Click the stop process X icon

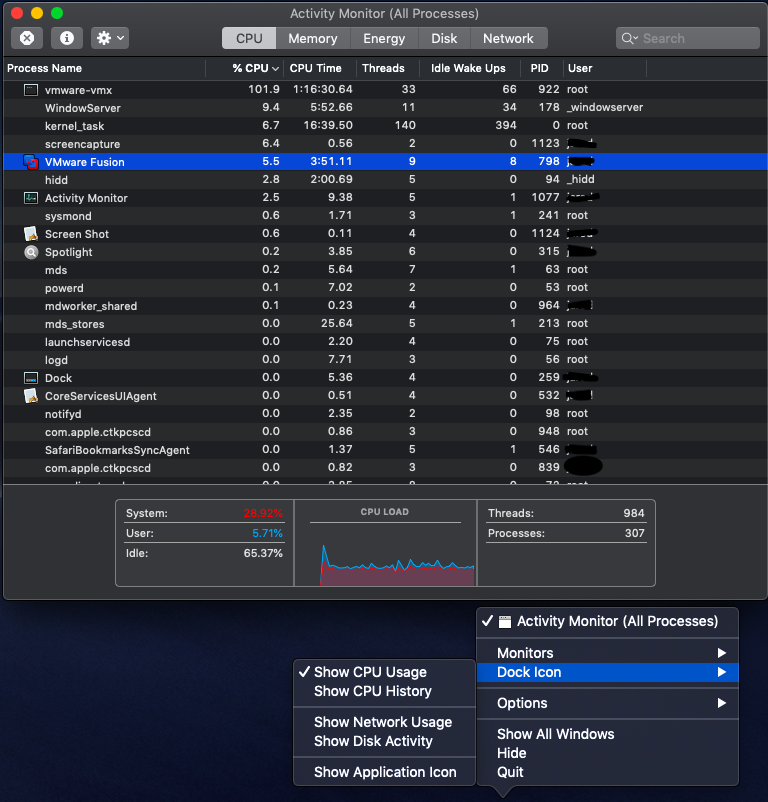27,38
